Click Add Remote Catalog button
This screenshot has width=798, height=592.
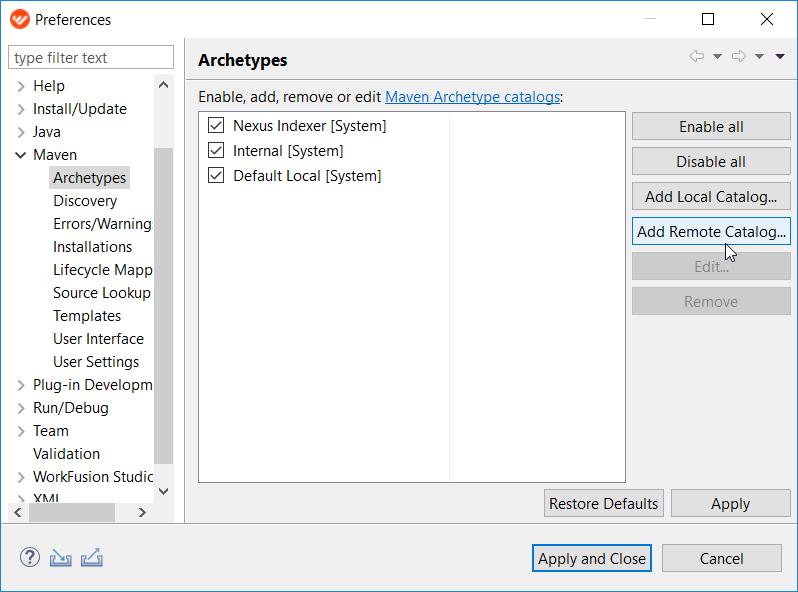[711, 232]
